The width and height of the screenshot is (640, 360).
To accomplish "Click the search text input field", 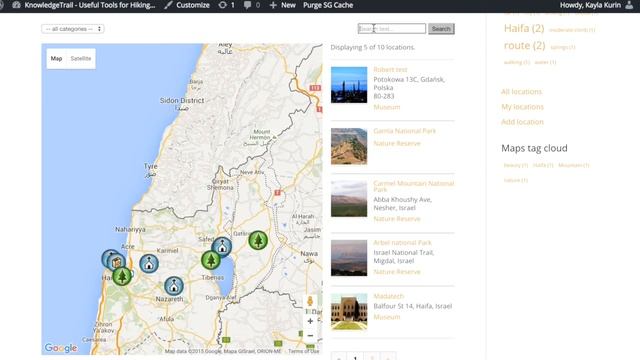I will [392, 29].
